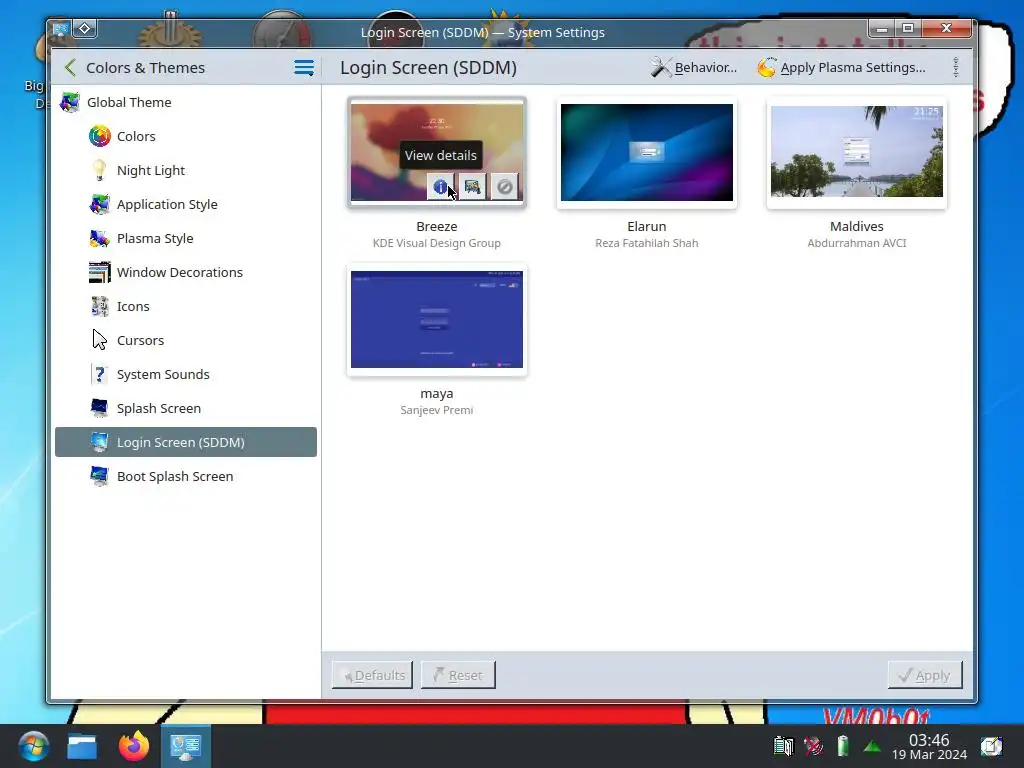Open Boot Splash Screen settings
The image size is (1024, 768).
coord(186,476)
